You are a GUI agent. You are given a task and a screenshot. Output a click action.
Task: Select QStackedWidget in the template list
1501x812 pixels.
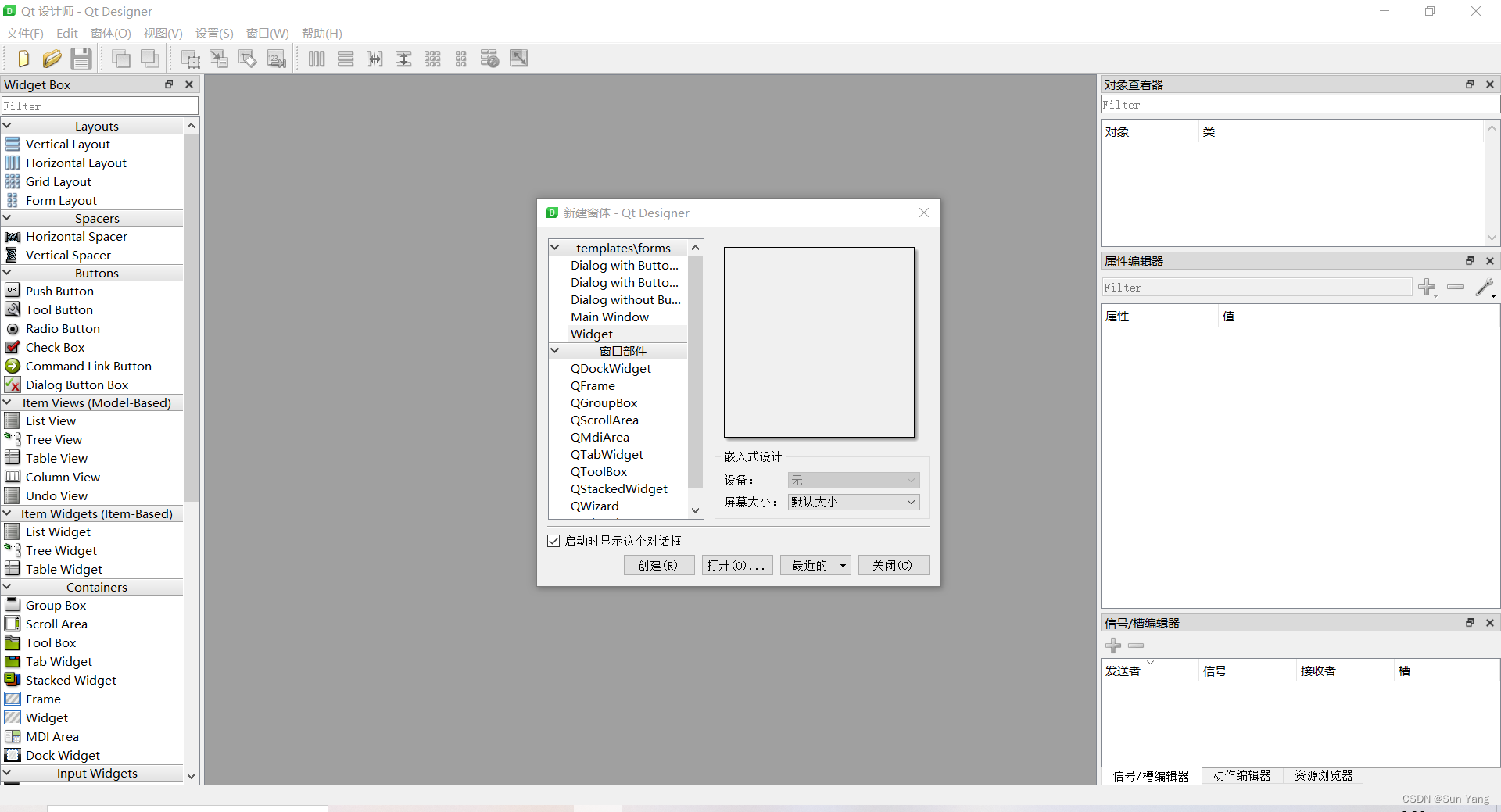(618, 488)
